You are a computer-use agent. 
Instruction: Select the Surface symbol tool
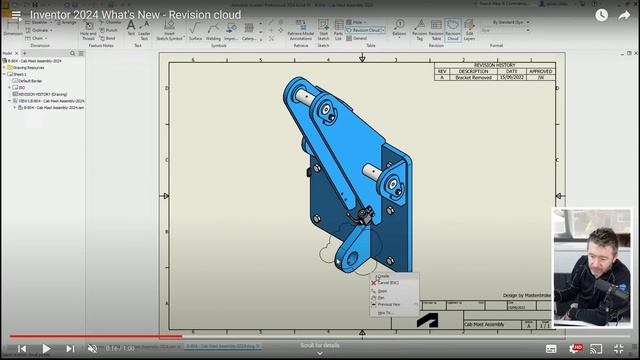tap(195, 31)
